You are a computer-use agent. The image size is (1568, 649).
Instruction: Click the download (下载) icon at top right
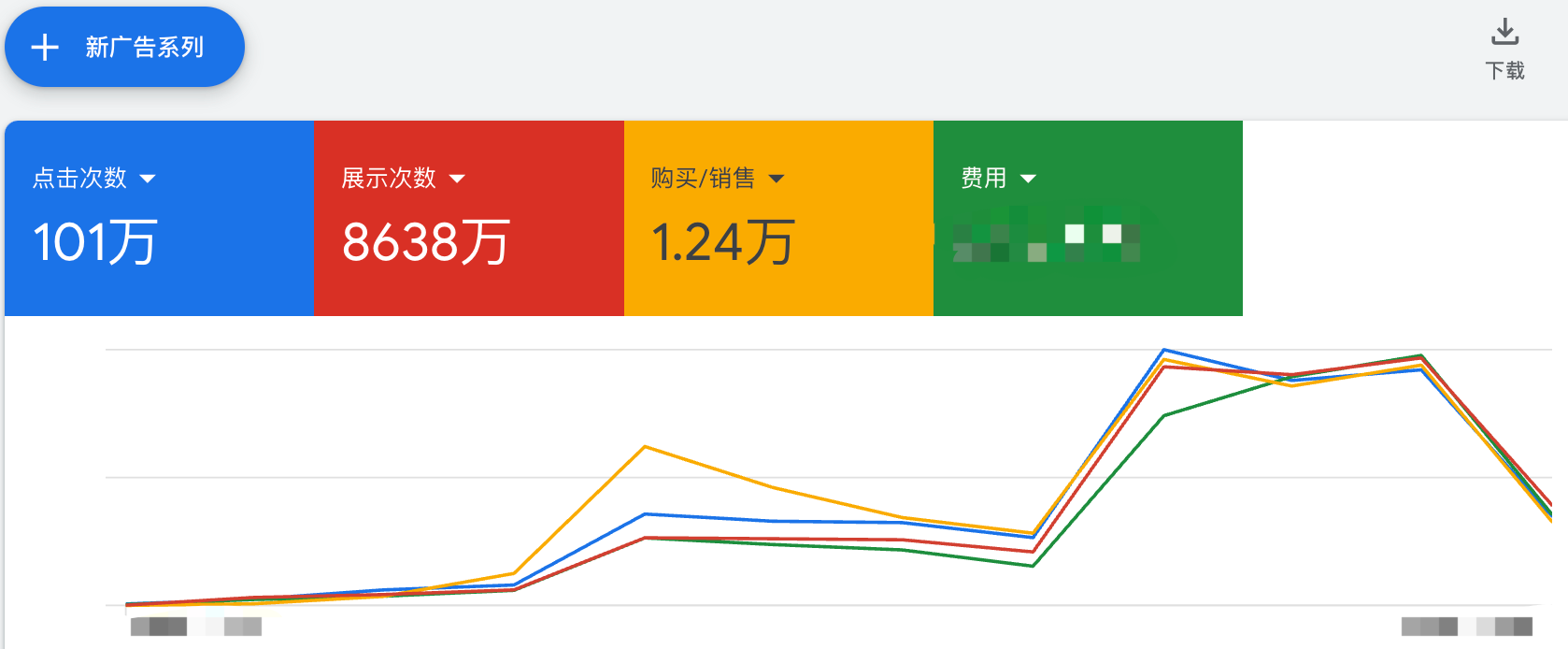point(1505,32)
